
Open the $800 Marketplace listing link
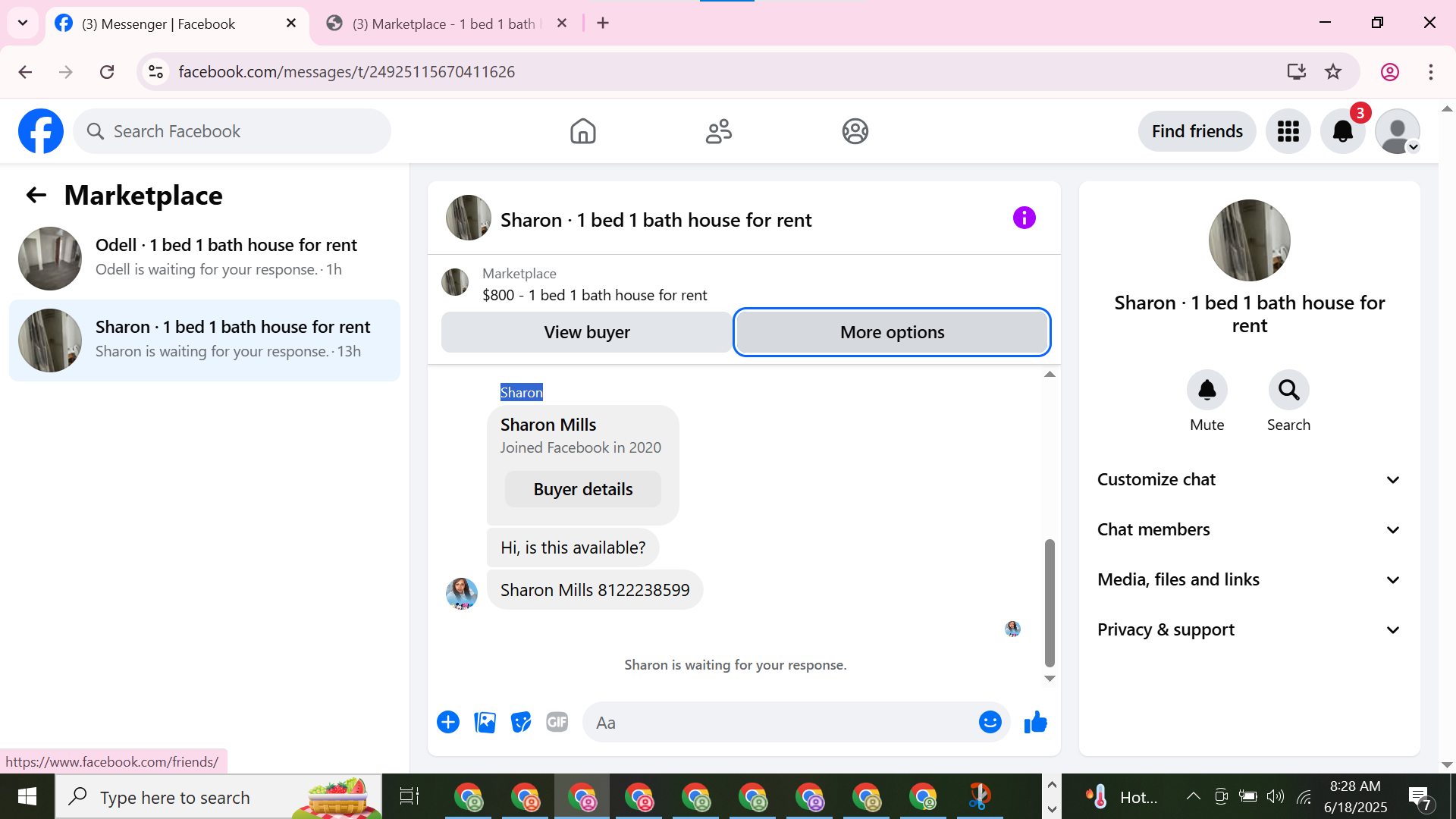(x=595, y=295)
